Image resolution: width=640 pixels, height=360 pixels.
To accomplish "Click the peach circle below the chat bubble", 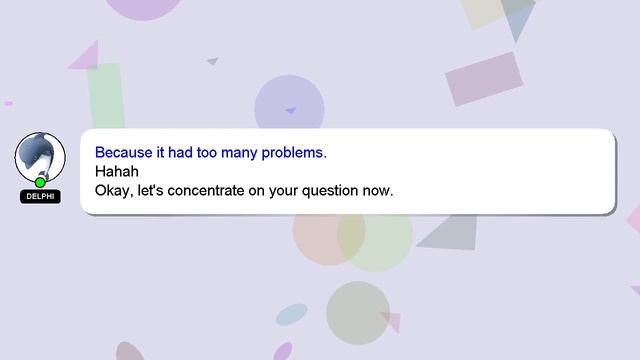I will pos(329,240).
